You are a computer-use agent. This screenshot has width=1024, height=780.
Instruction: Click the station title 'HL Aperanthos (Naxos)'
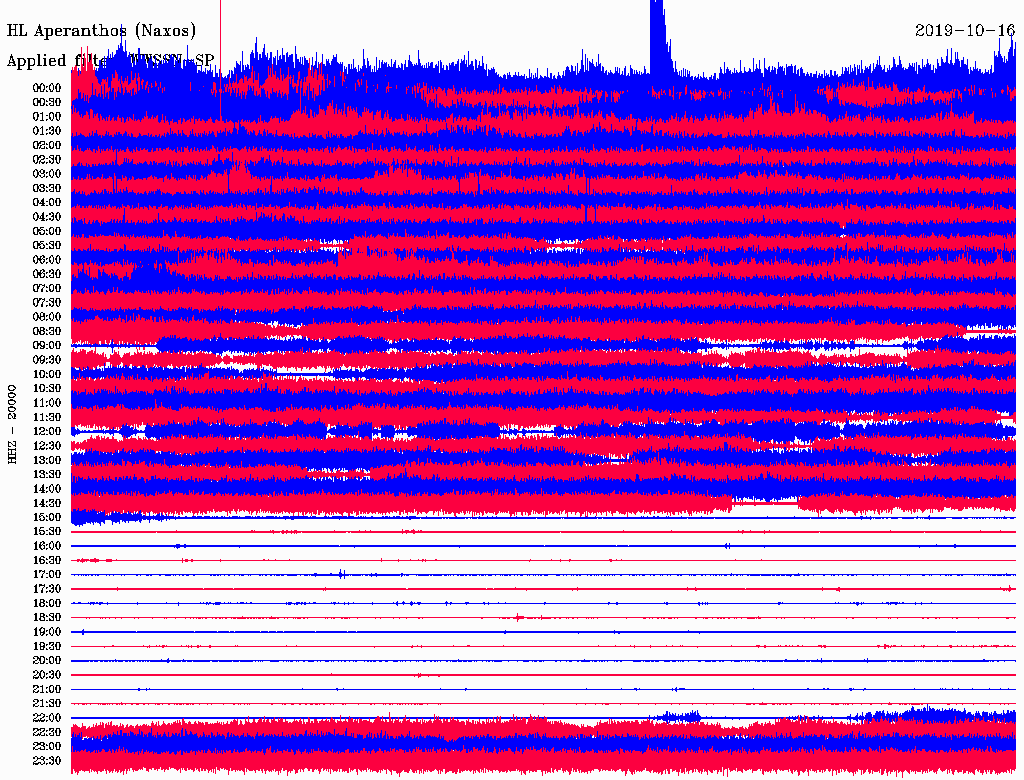pyautogui.click(x=101, y=31)
